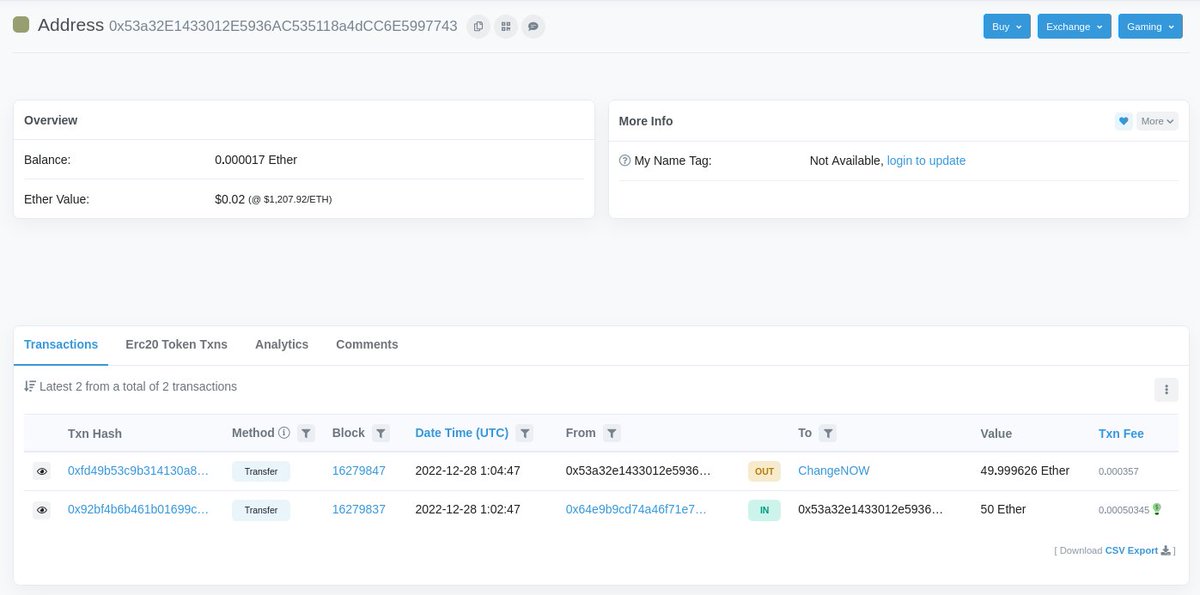Screen dimensions: 1200x595
Task: Favorite this address with the heart icon
Action: click(1123, 120)
